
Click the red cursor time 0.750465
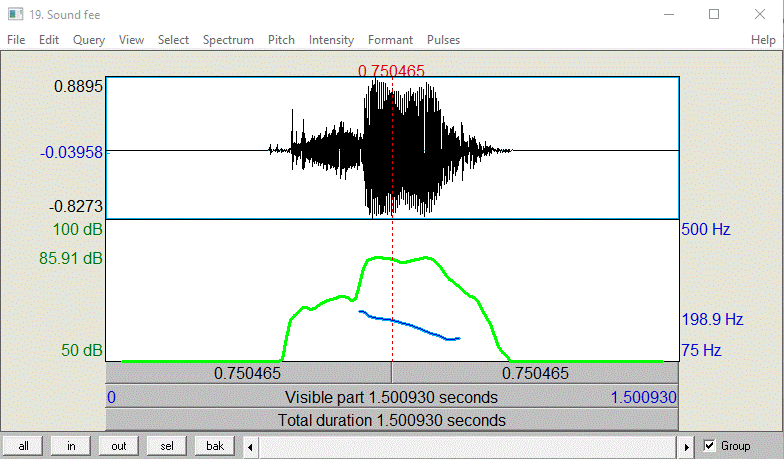pyautogui.click(x=391, y=71)
